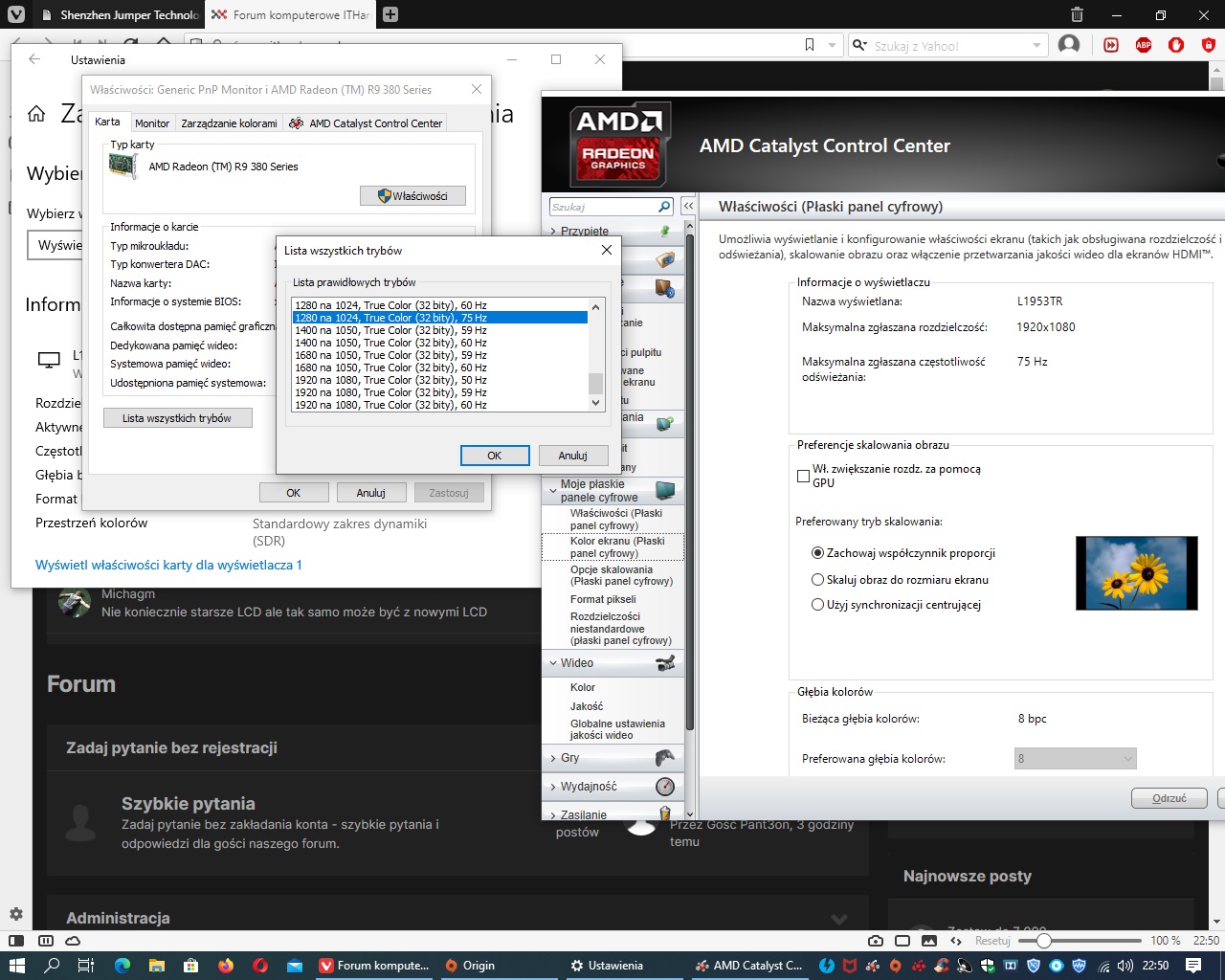This screenshot has height=980, width=1225.
Task: Click the bookmark icon in the address bar
Action: point(810,45)
